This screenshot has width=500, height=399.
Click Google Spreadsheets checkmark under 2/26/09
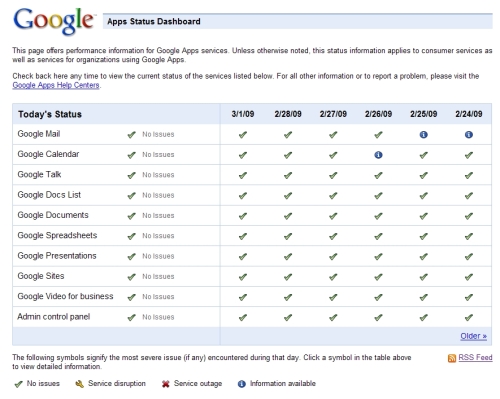pyautogui.click(x=378, y=236)
